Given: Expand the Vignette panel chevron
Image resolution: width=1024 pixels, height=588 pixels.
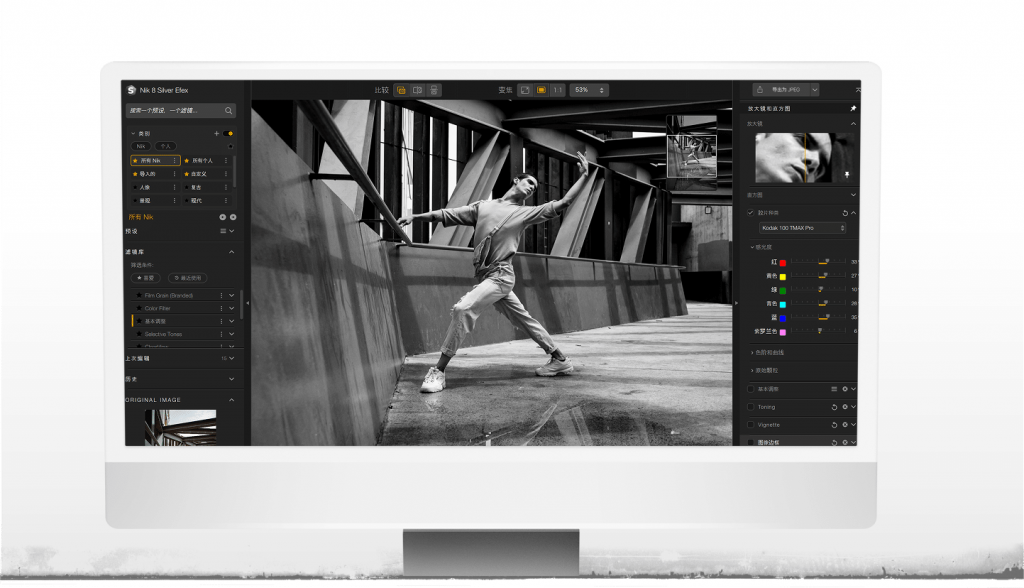Looking at the screenshot, I should pyautogui.click(x=853, y=425).
